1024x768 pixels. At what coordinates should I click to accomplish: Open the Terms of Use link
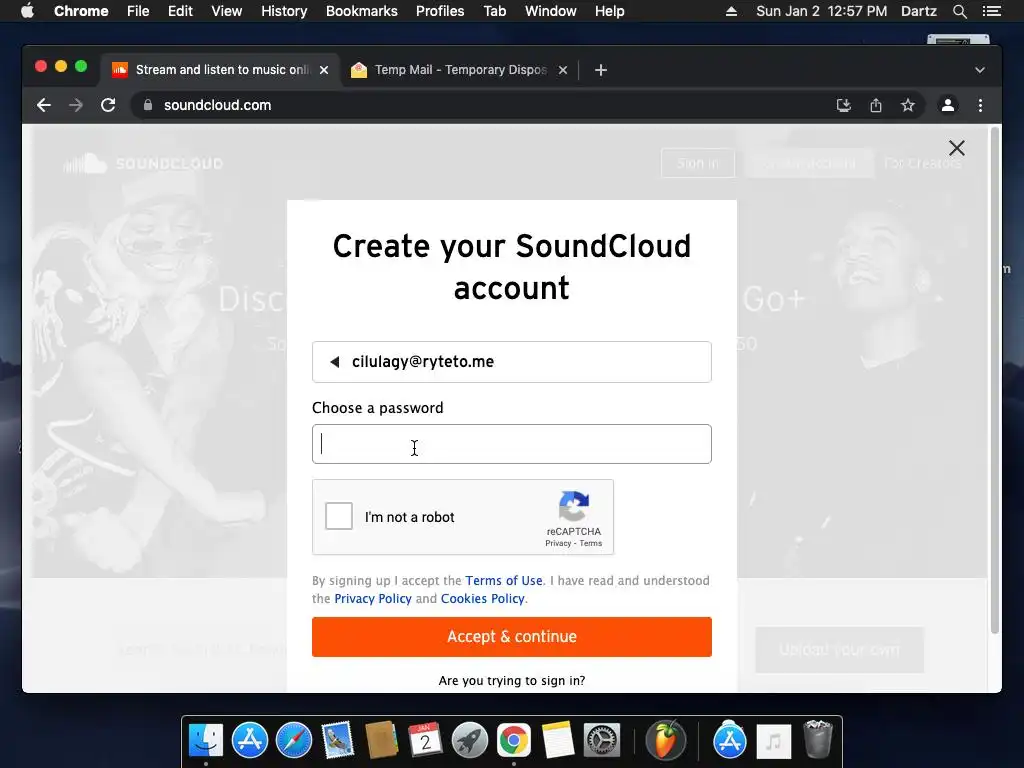click(504, 581)
